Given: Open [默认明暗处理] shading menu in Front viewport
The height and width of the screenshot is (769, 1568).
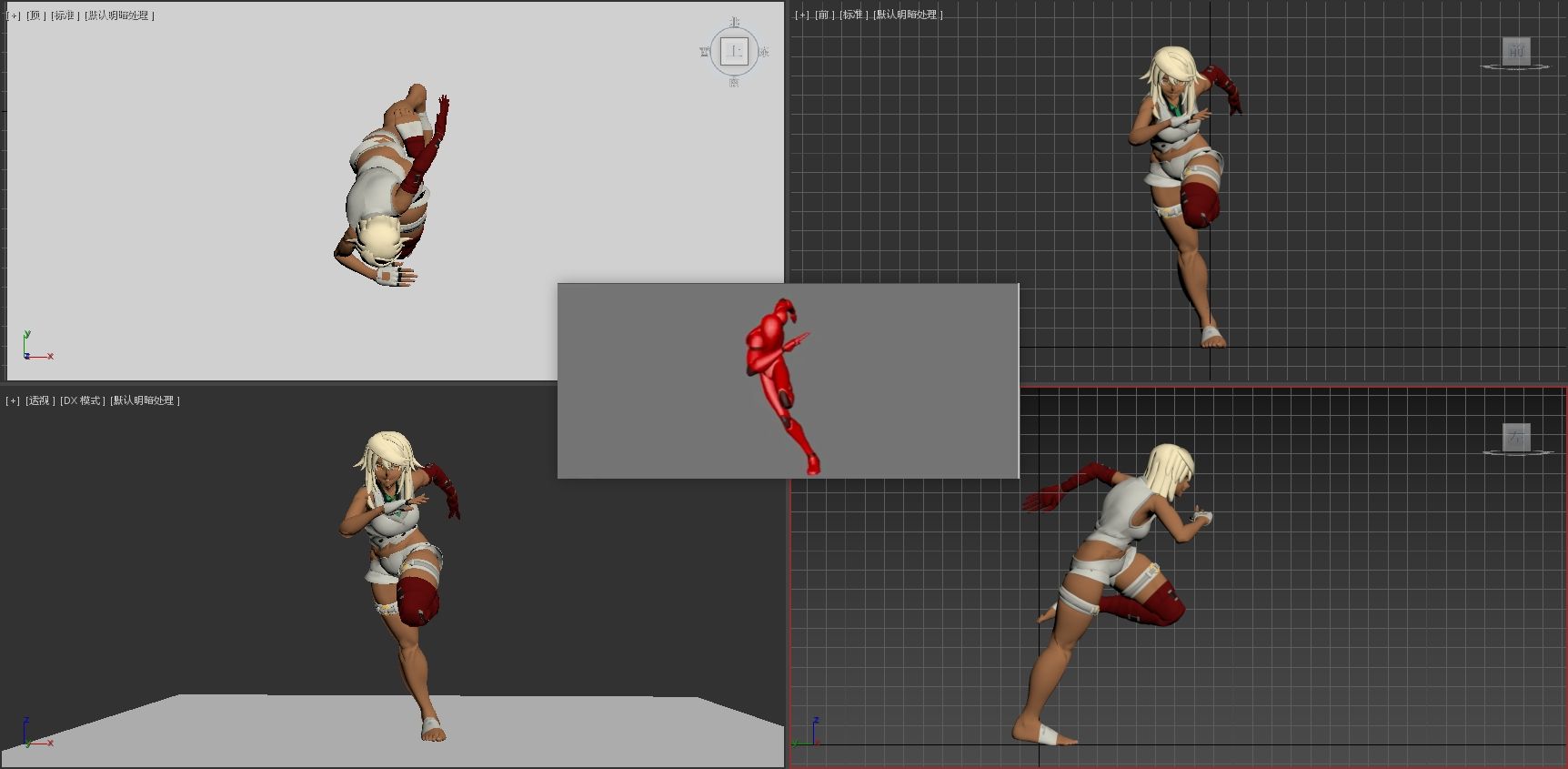Looking at the screenshot, I should pos(908,15).
